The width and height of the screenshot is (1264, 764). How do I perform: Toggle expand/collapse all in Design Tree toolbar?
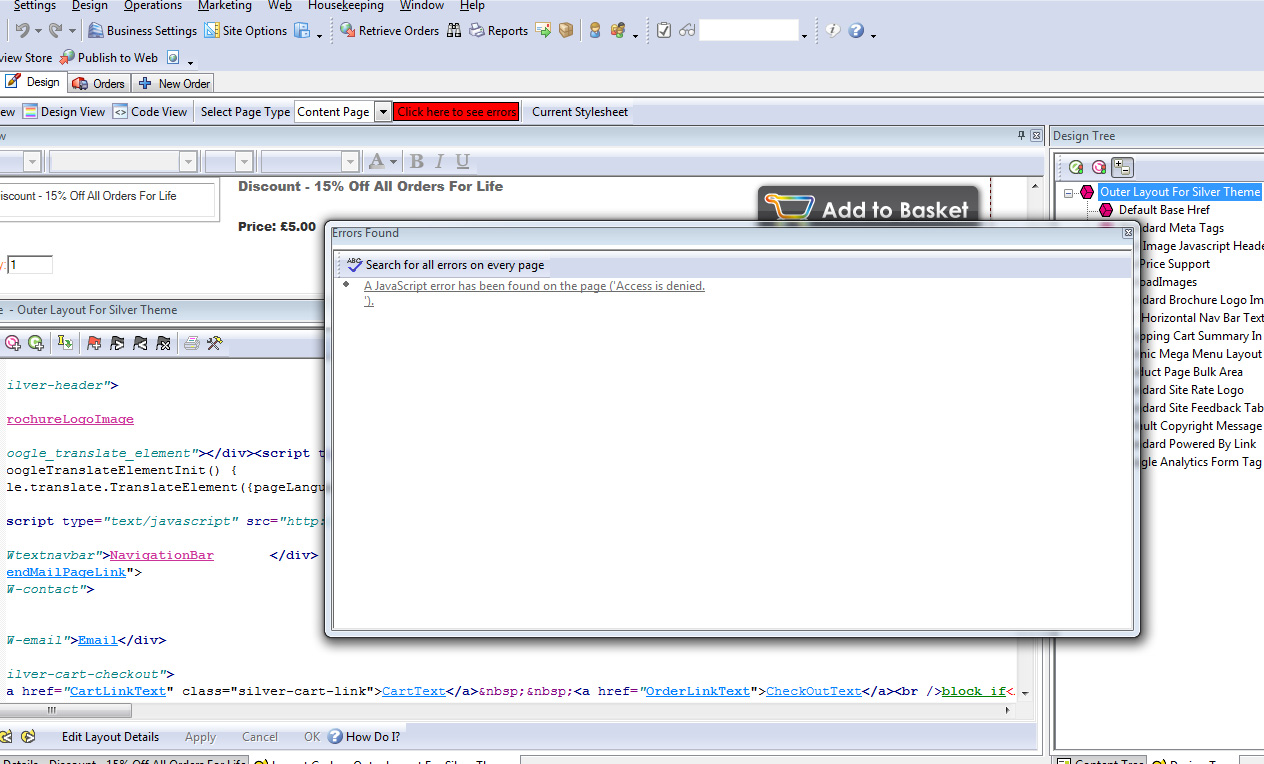1122,168
